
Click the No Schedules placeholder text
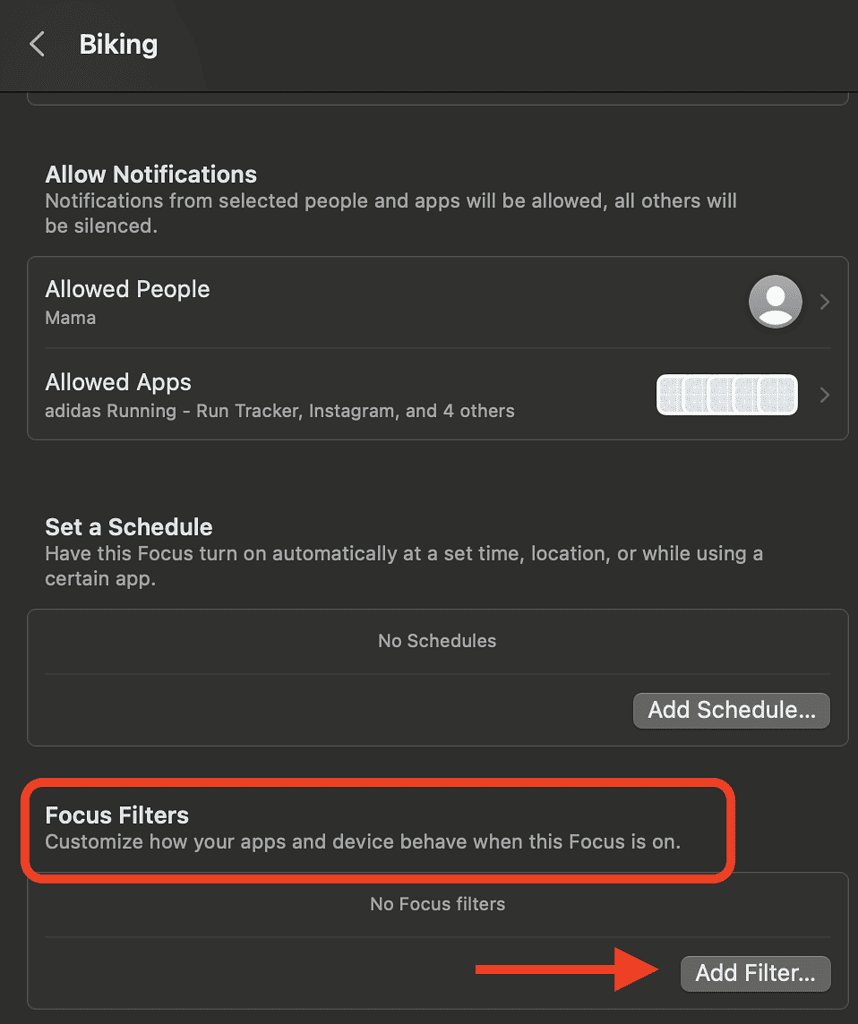click(x=437, y=641)
